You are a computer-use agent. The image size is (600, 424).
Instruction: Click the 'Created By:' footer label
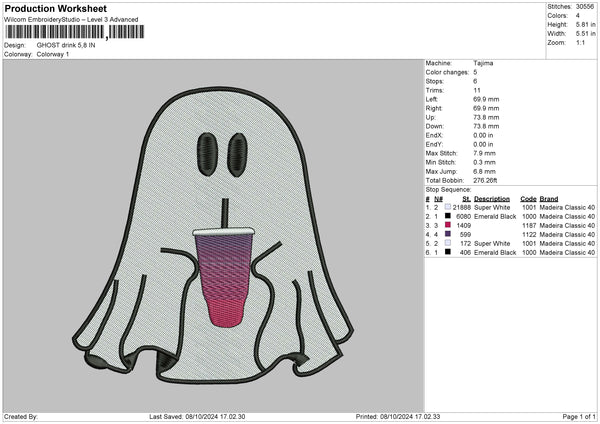click(x=21, y=416)
